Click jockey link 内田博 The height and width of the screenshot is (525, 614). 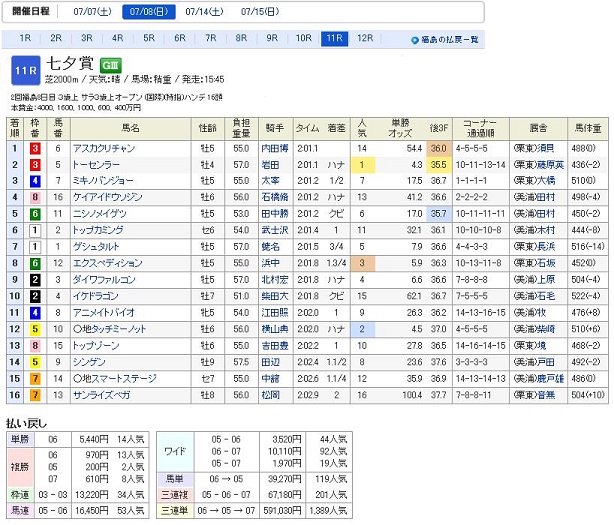click(x=274, y=147)
